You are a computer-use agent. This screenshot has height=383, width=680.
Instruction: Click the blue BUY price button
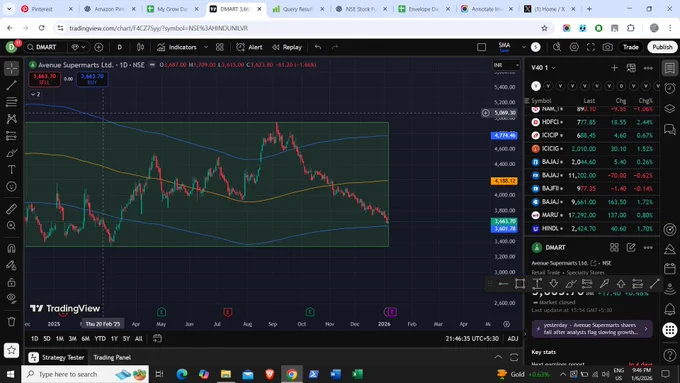coord(92,79)
